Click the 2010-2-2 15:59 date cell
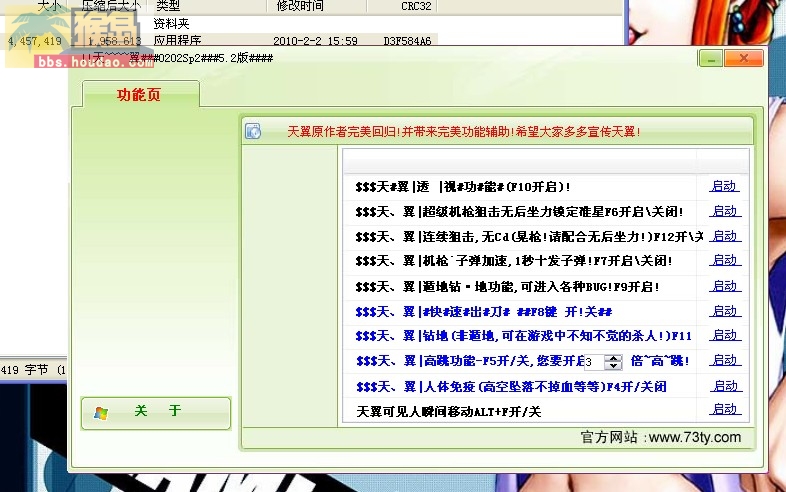 (315, 41)
